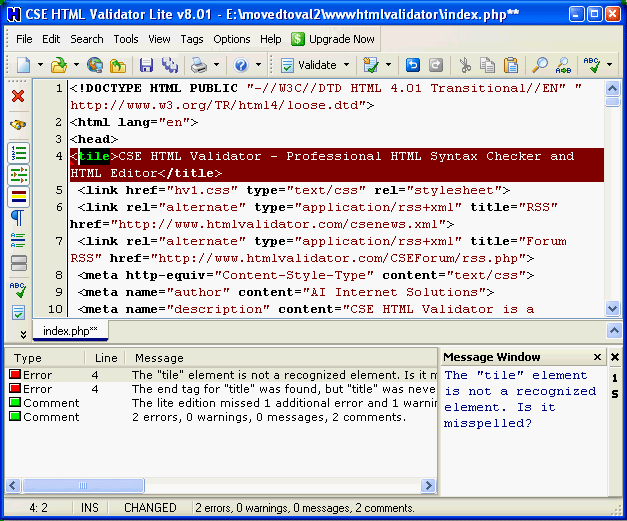
Task: Click the Open from web globe icon
Action: (95, 65)
